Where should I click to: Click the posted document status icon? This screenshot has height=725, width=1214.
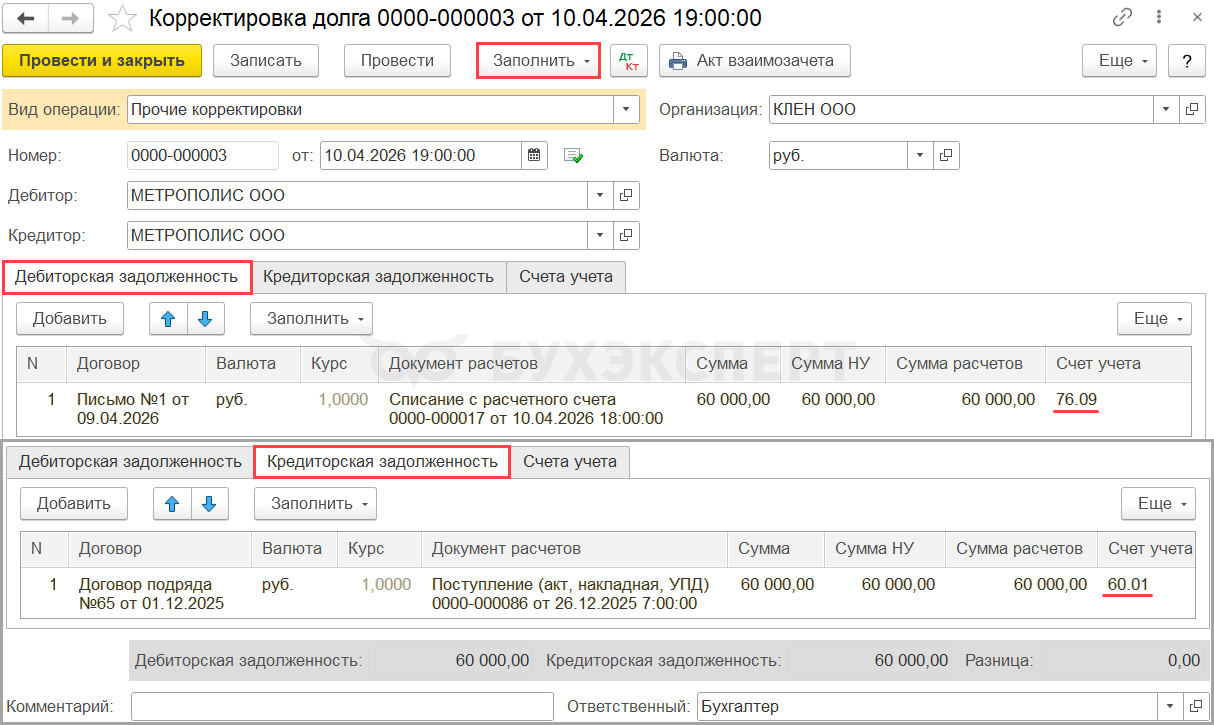pyautogui.click(x=573, y=155)
